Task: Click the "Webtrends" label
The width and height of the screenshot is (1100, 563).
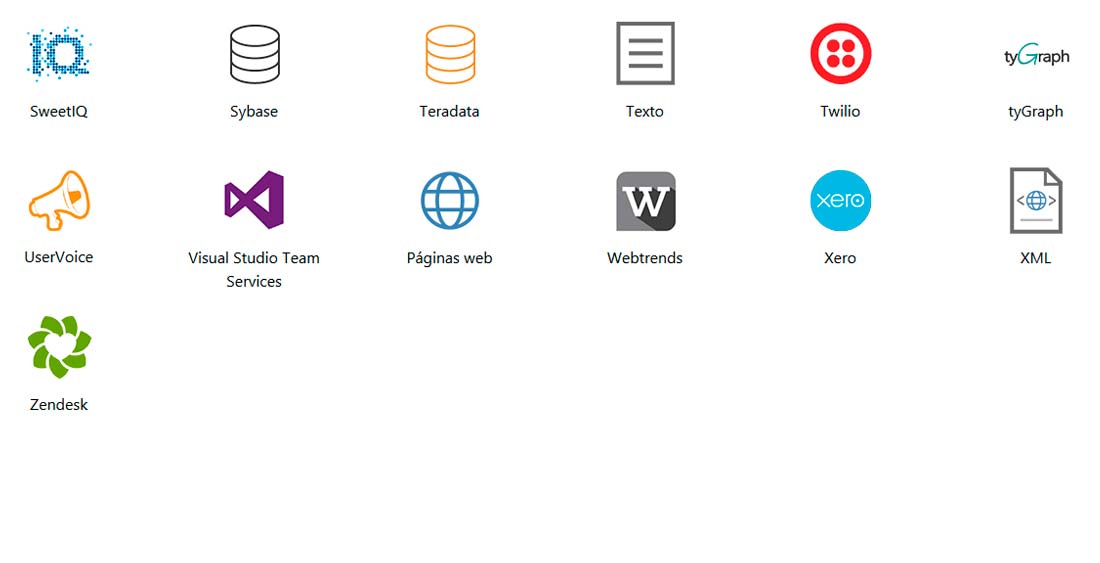Action: [x=645, y=258]
